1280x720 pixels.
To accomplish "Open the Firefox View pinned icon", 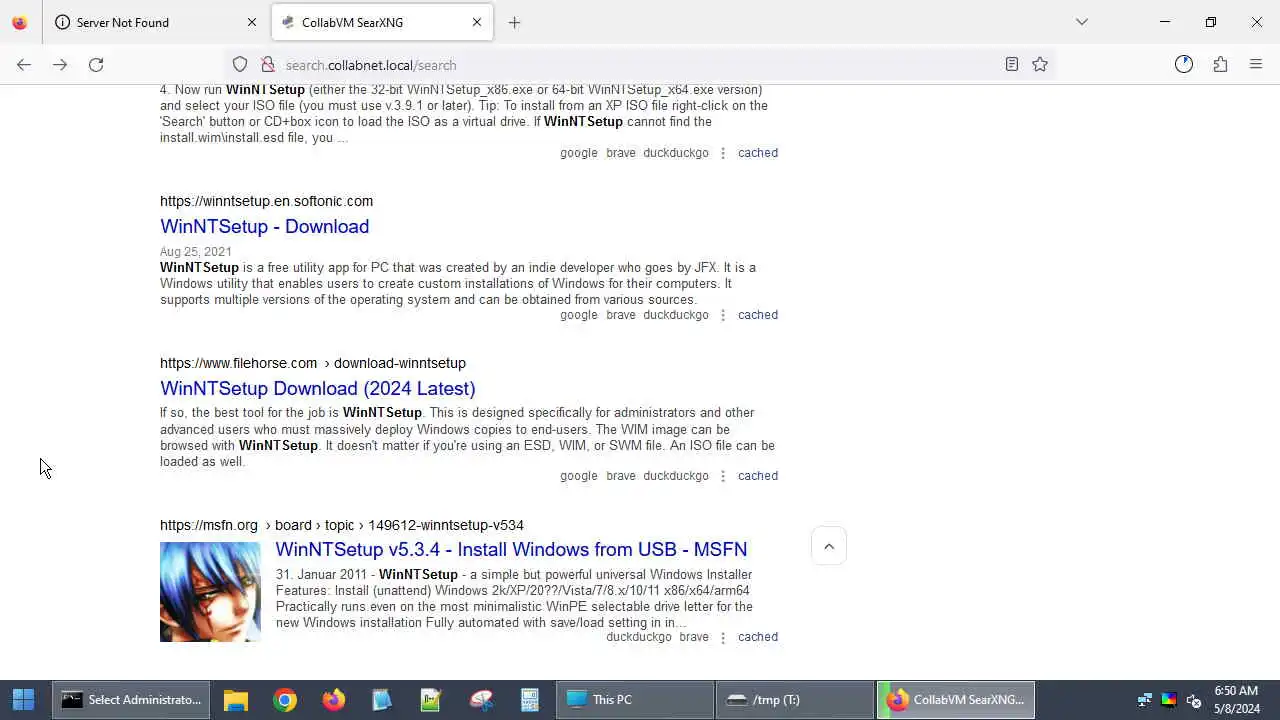I will (19, 22).
